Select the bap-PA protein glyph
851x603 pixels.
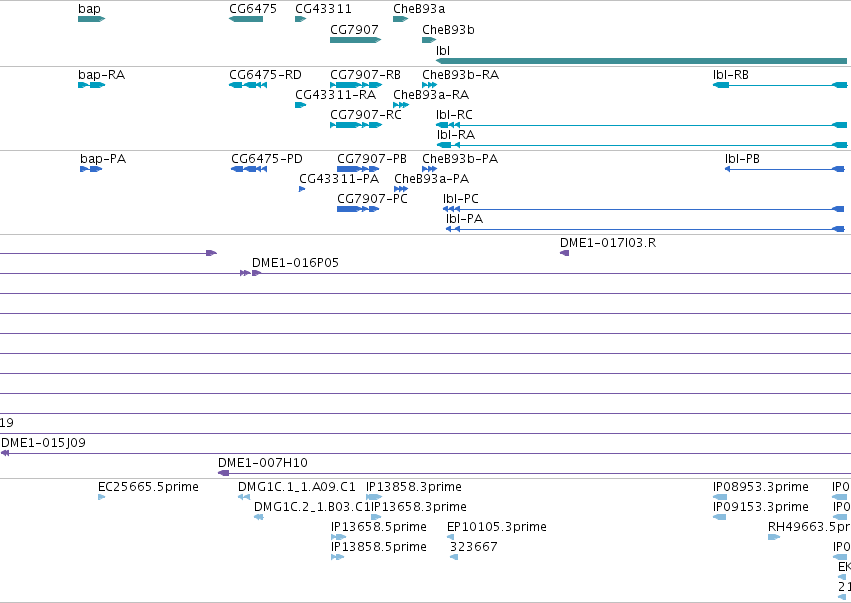coord(91,169)
